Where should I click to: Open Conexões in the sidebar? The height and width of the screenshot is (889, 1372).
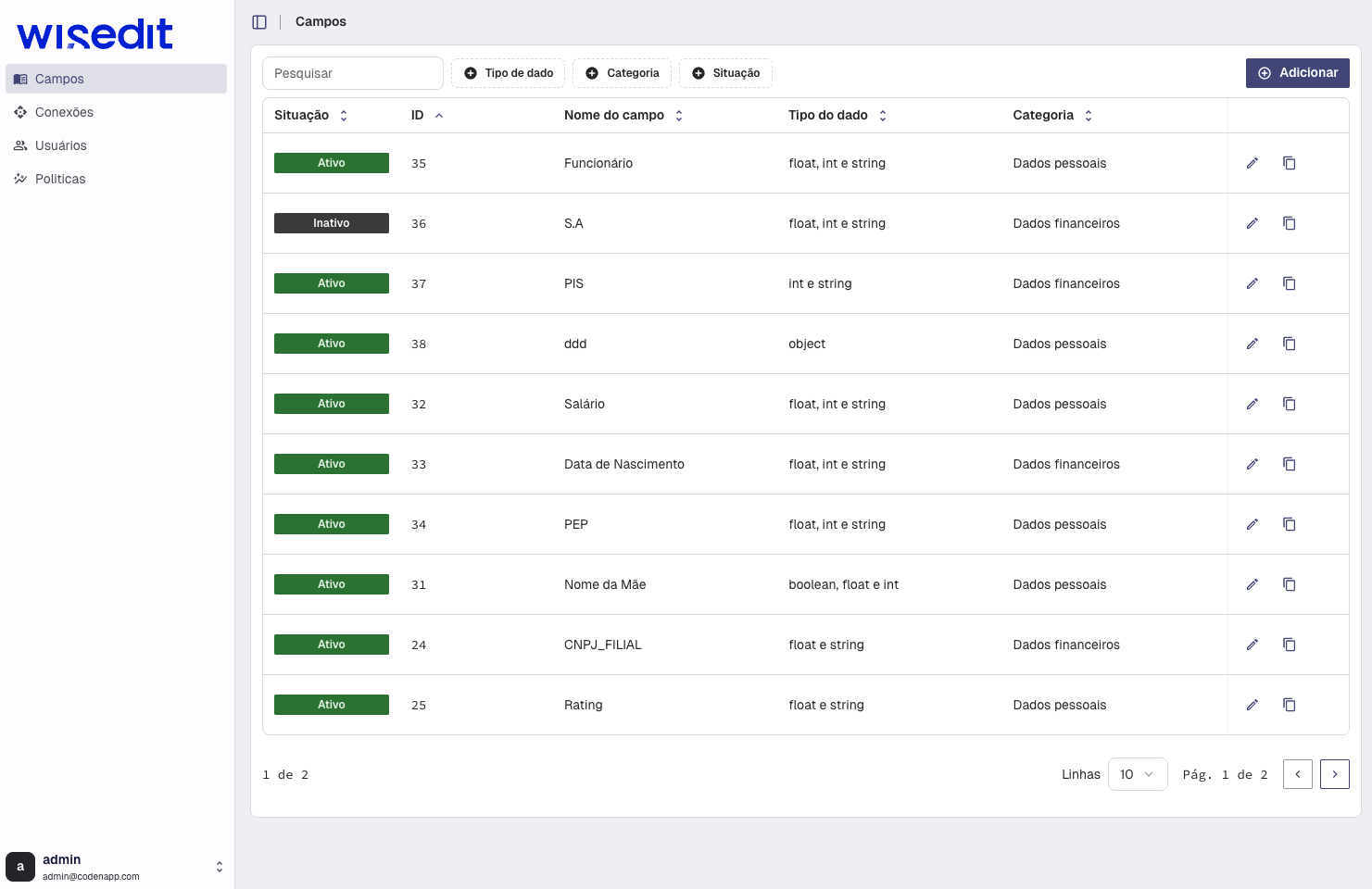[x=64, y=112]
